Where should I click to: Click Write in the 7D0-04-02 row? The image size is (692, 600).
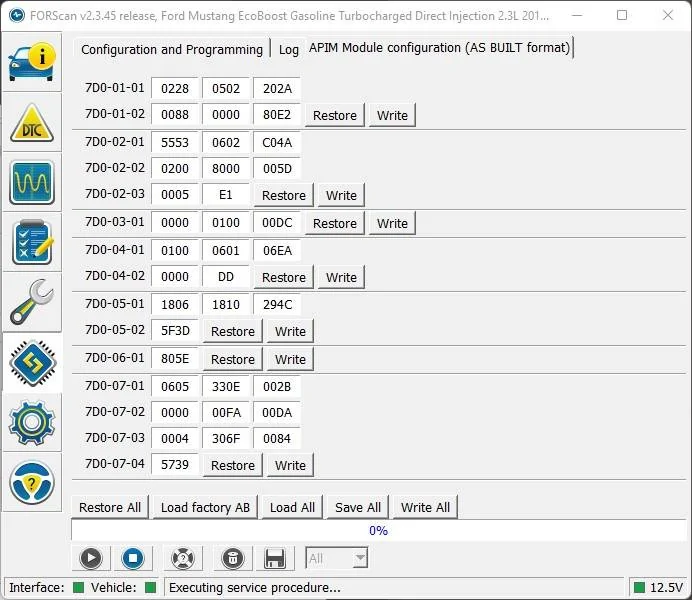(x=341, y=277)
